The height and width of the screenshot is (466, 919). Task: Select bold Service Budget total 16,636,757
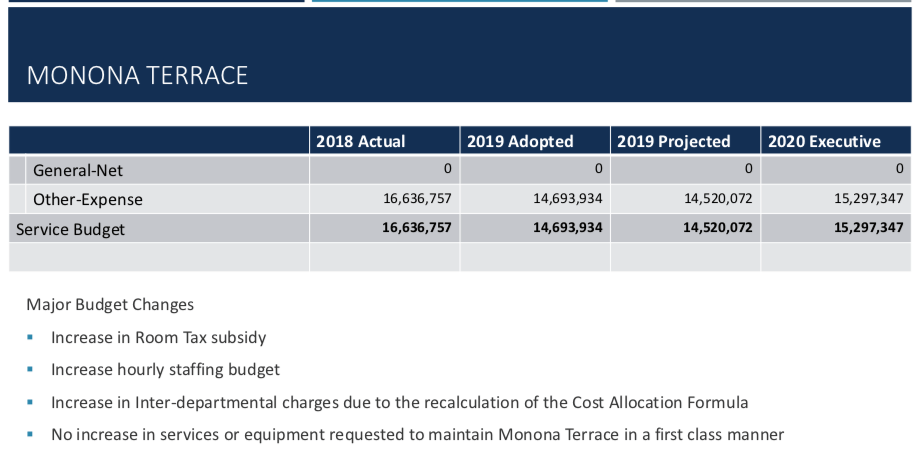point(417,227)
